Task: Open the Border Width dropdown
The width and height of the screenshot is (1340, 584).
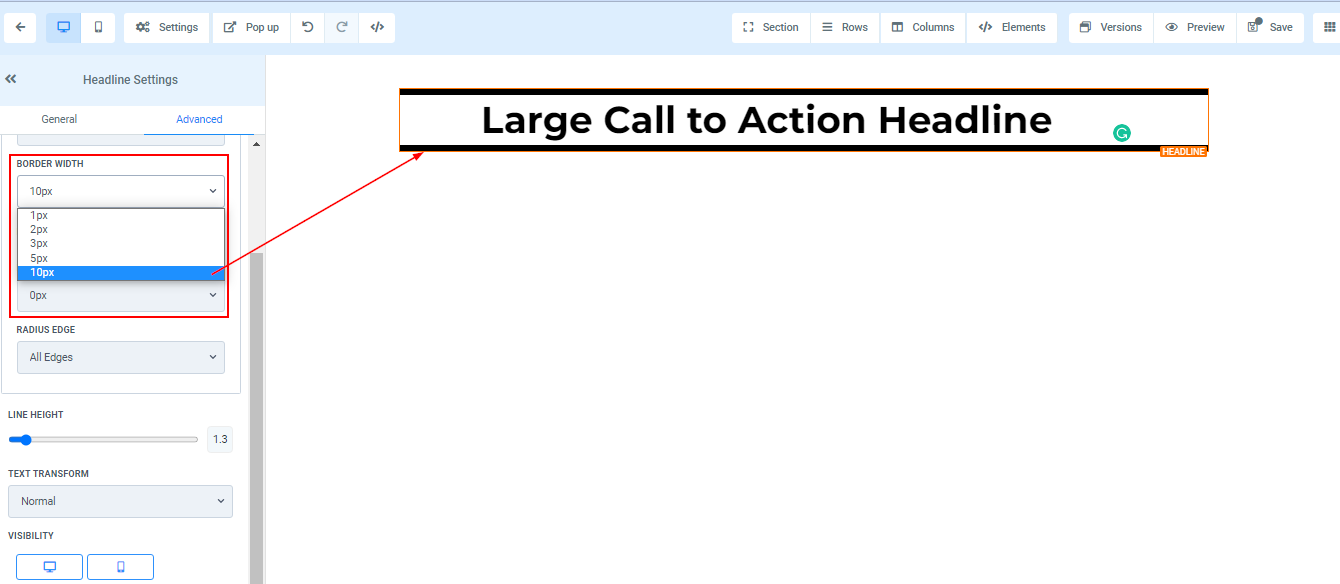Action: pyautogui.click(x=120, y=191)
